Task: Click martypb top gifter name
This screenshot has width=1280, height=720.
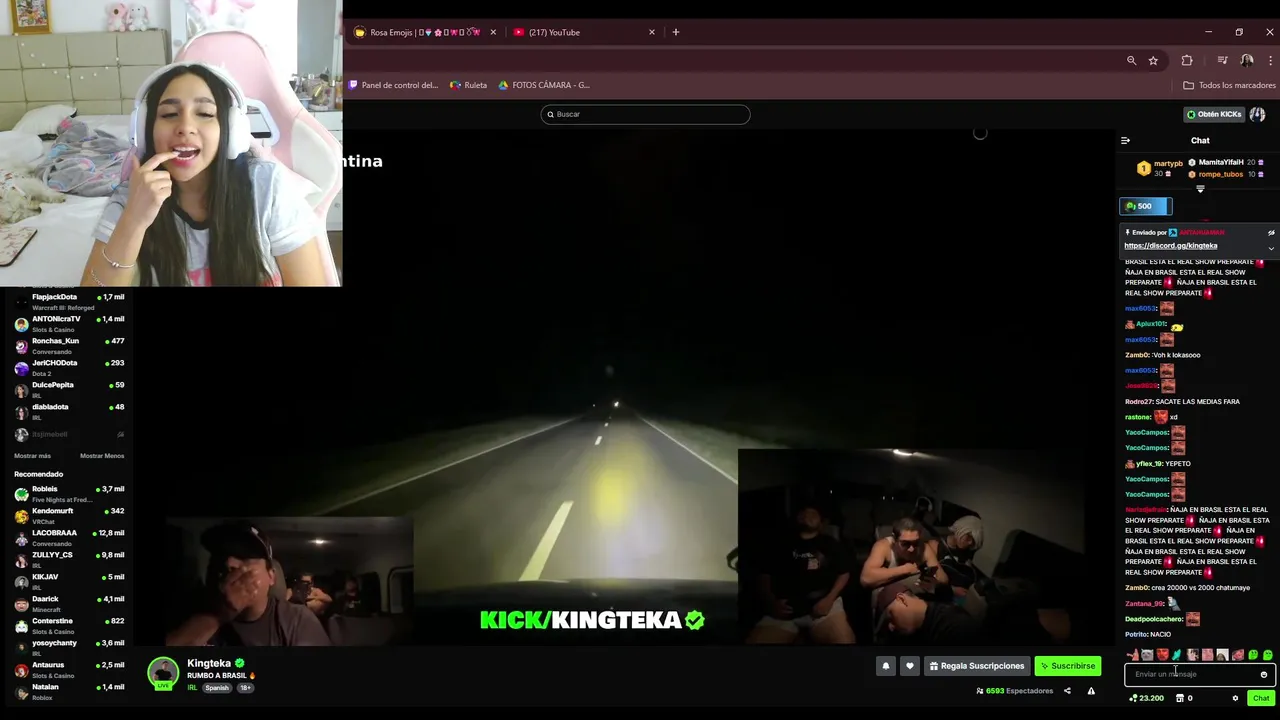Action: 1168,163
